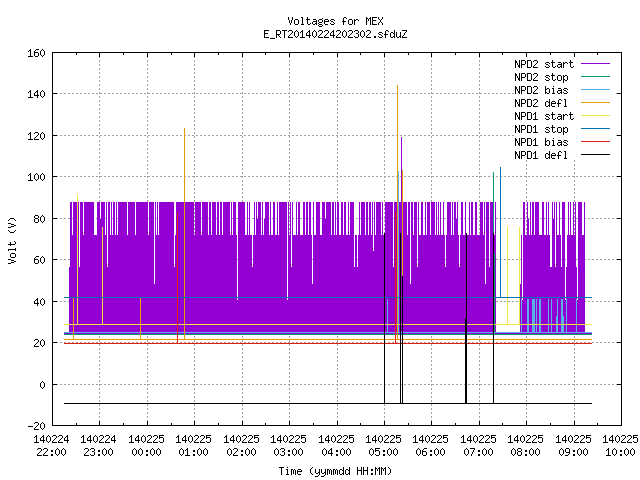This screenshot has height=480, width=640.
Task: Click the 'NPD2 stop' legend label
Action: pyautogui.click(x=541, y=77)
